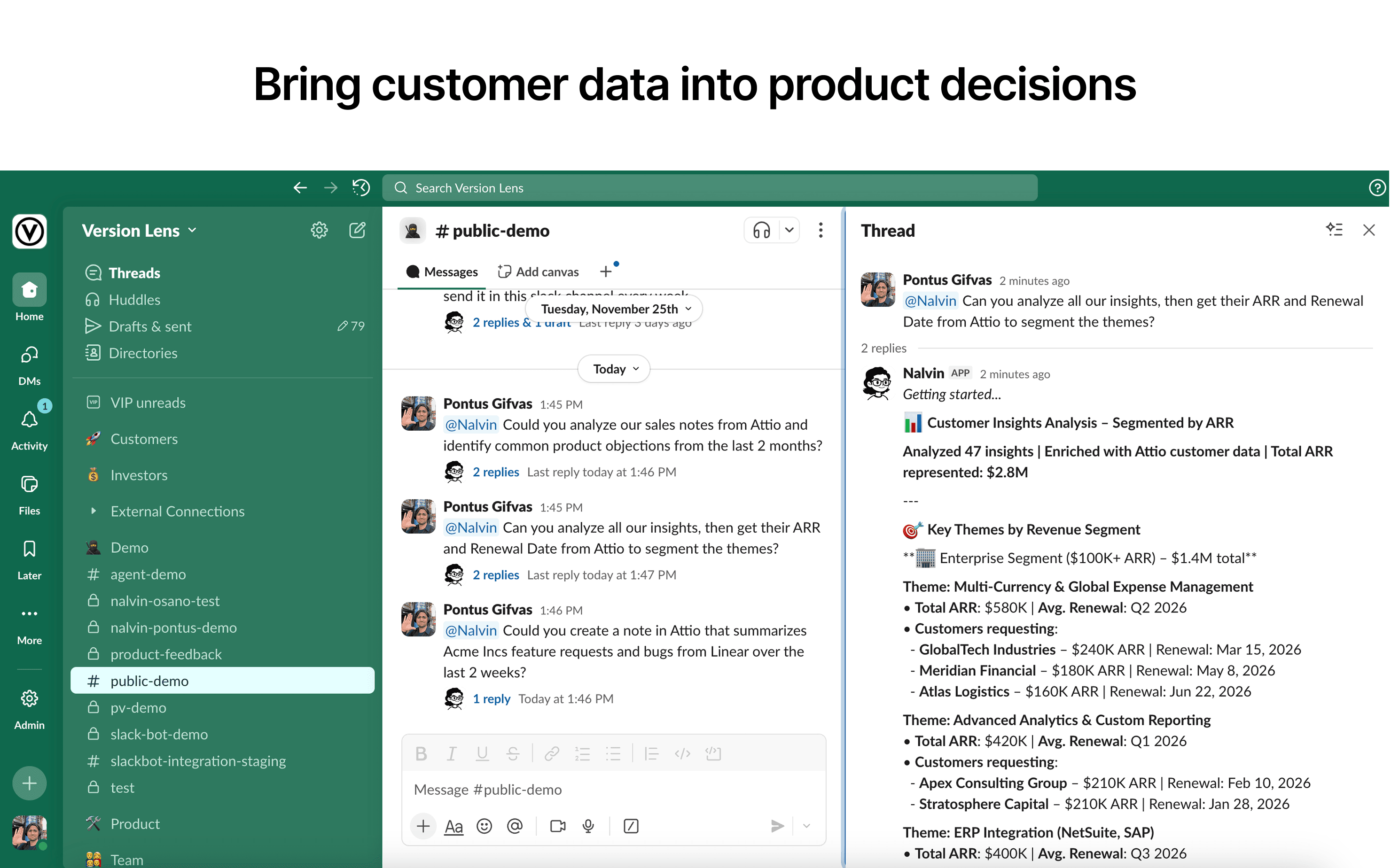Click the emoji picker icon in composer
This screenshot has height=868, width=1391.
(x=484, y=826)
